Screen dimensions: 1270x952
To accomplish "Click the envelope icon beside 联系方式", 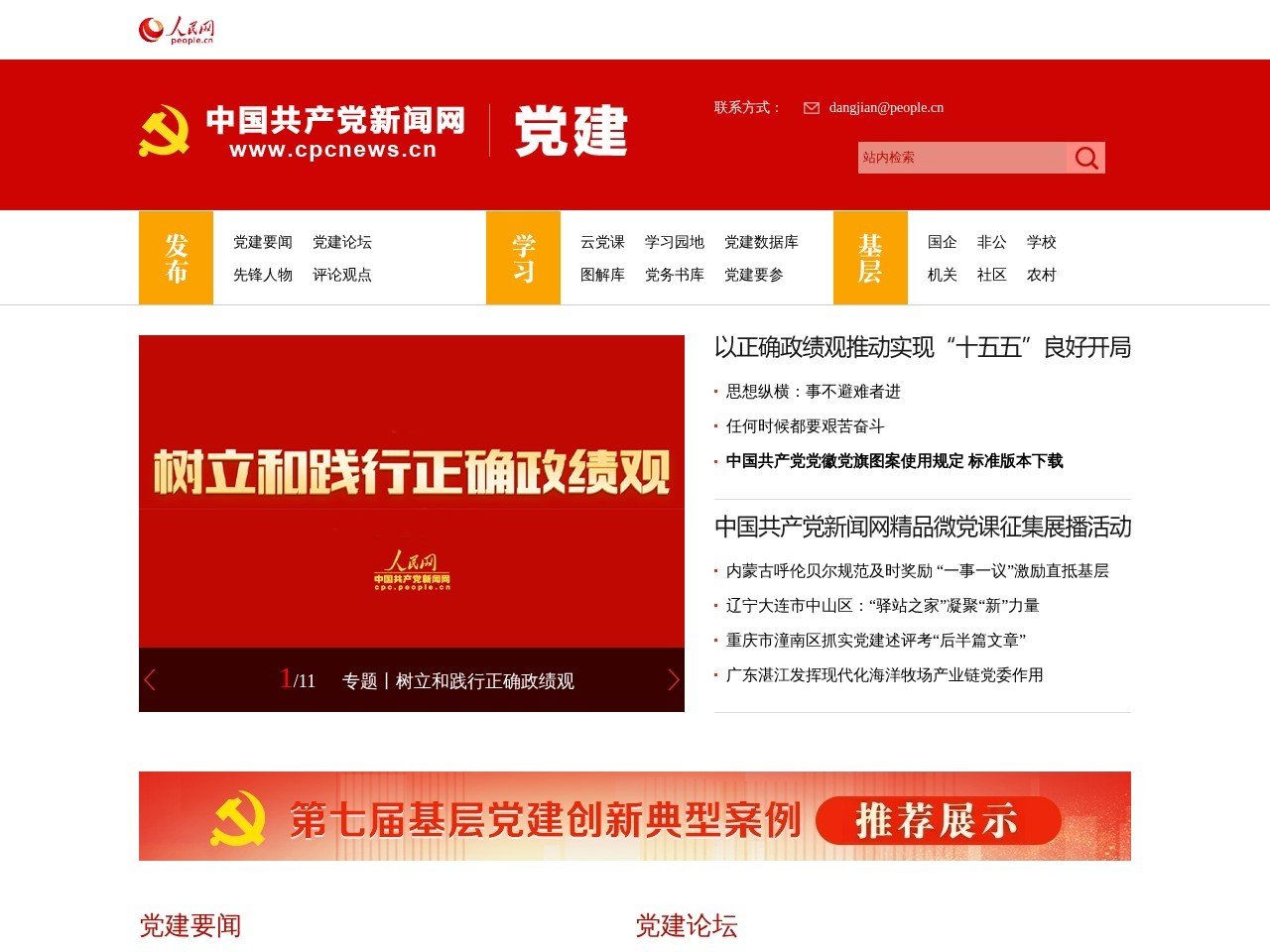I will pos(812,107).
